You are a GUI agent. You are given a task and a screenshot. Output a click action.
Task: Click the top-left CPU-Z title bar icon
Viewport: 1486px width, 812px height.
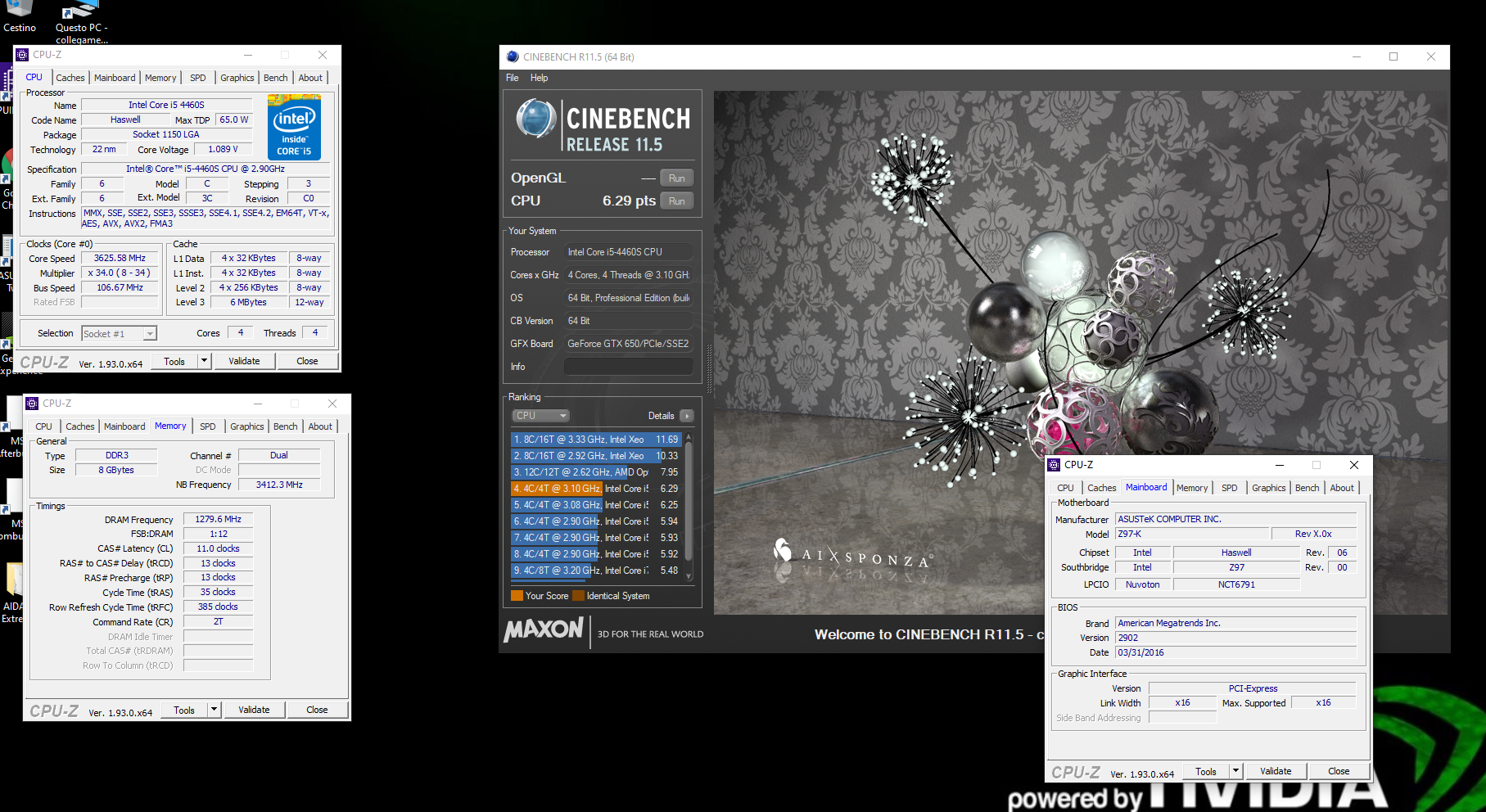pos(22,55)
